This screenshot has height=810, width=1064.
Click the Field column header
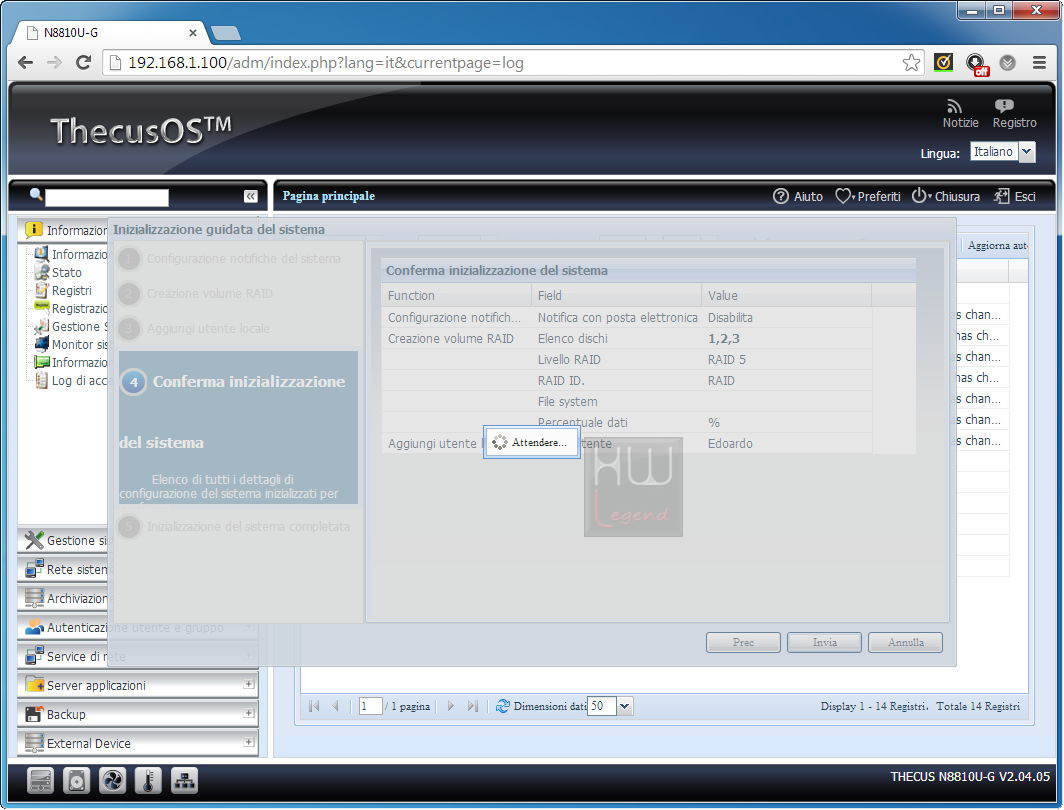[616, 296]
